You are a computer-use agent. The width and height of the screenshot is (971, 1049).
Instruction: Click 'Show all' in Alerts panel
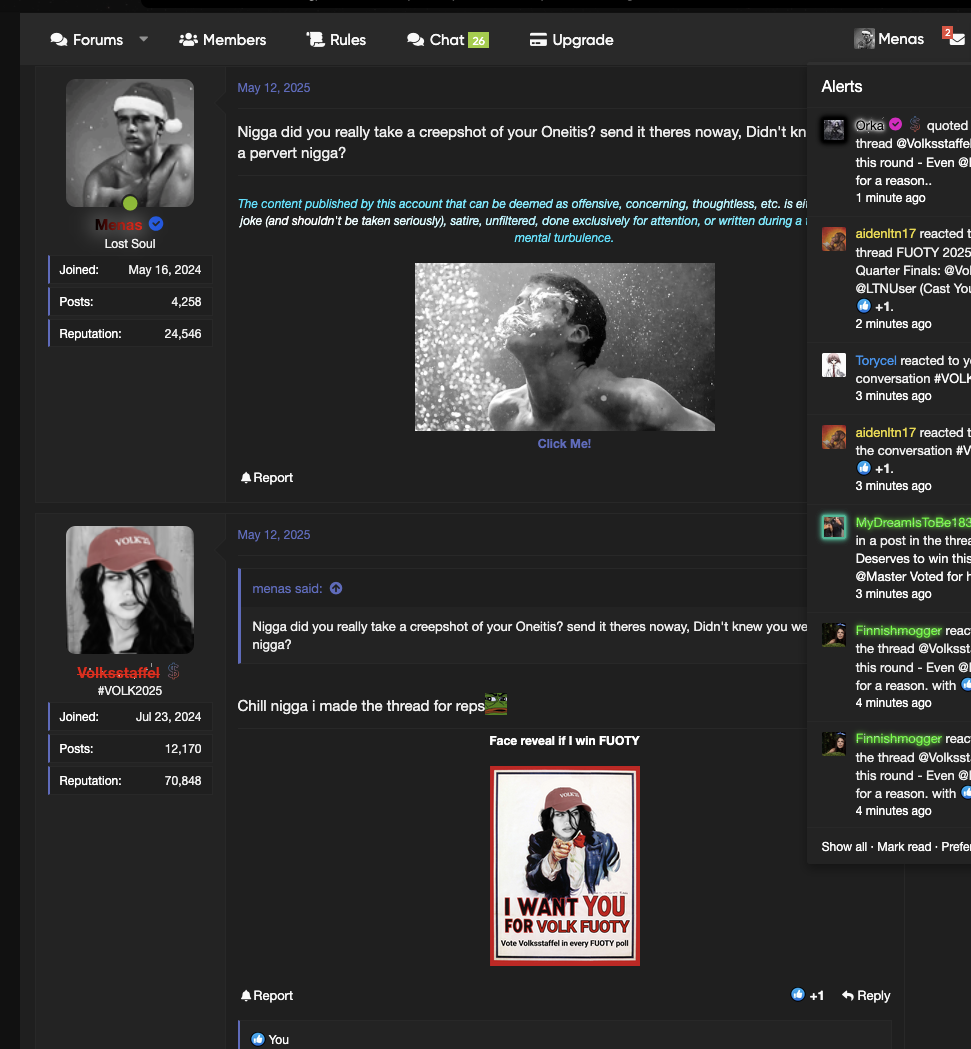pyautogui.click(x=844, y=846)
